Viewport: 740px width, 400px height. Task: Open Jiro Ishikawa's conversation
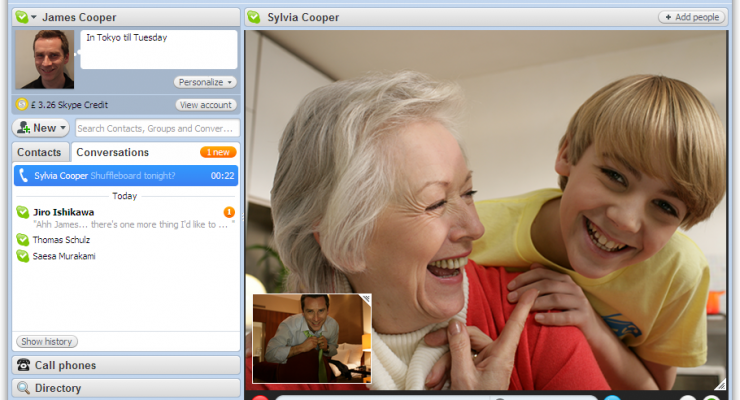[66, 212]
